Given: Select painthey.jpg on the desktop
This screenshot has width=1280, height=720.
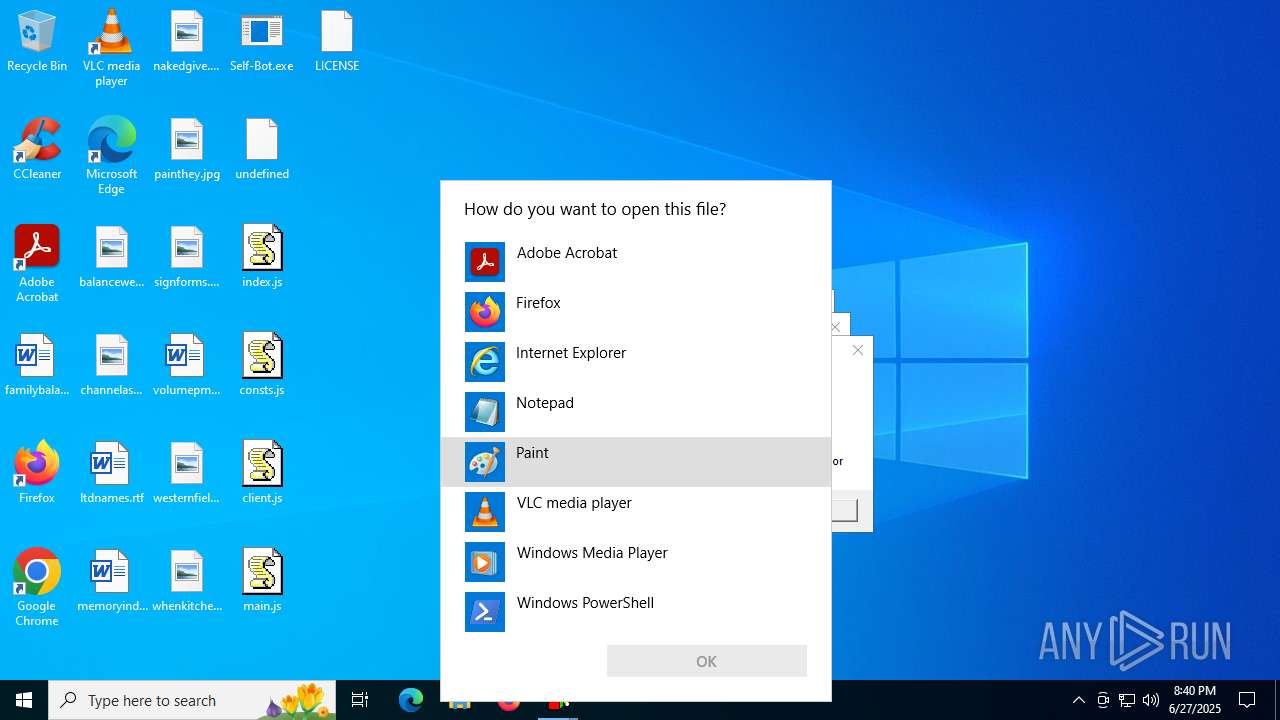Looking at the screenshot, I should (186, 150).
